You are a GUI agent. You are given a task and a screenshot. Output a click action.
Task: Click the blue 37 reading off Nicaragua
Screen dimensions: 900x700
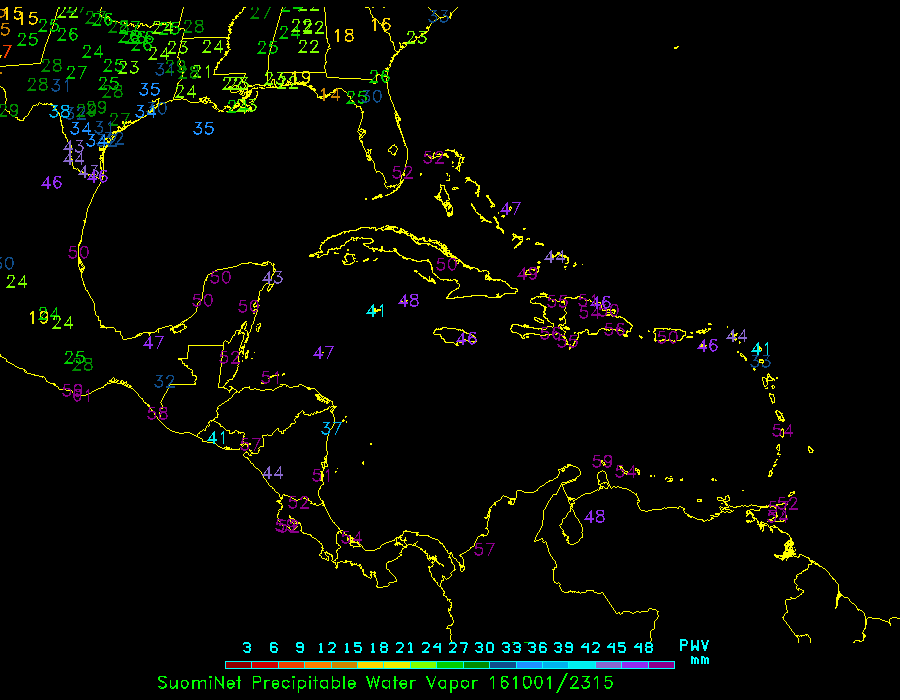332,428
